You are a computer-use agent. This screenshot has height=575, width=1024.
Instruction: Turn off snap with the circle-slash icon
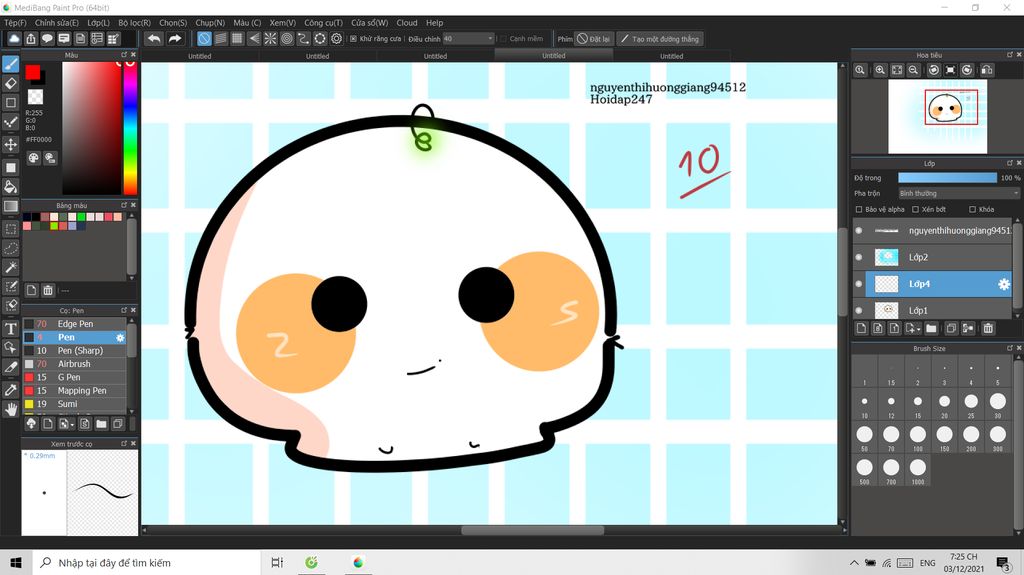pos(204,39)
